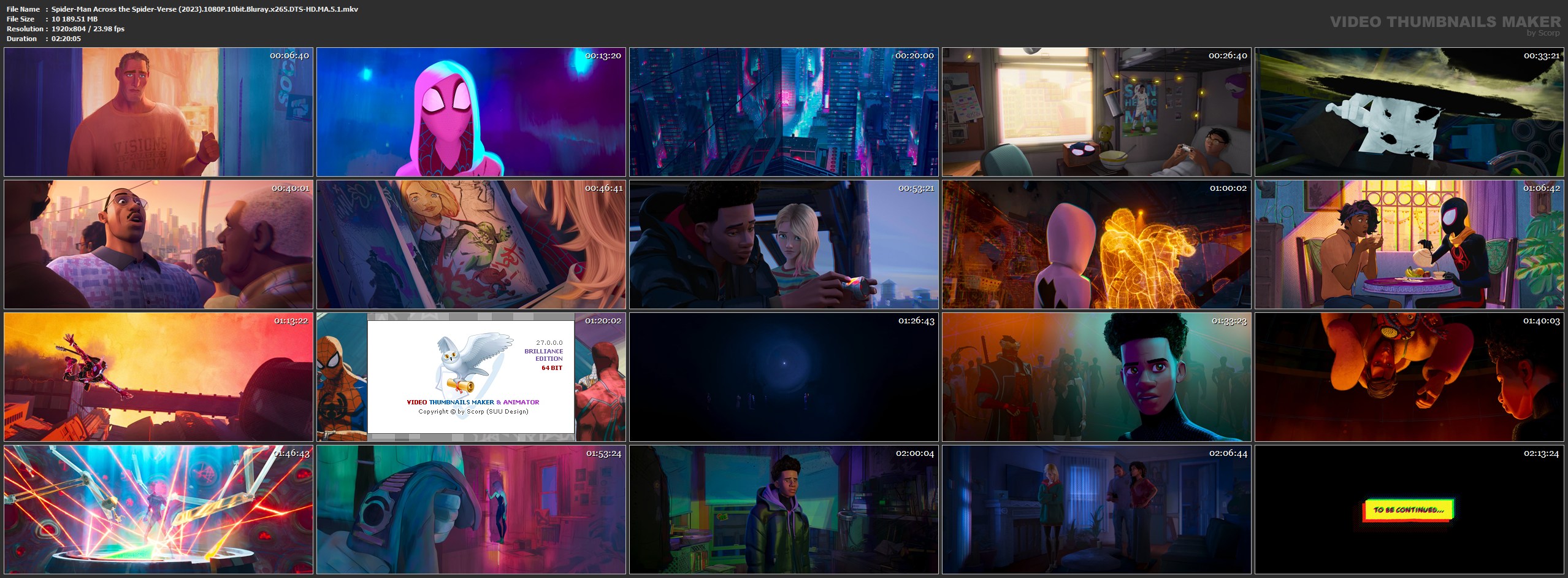Image resolution: width=1568 pixels, height=578 pixels.
Task: Click the bedroom scene thumbnail at 00:26:40
Action: point(1096,112)
